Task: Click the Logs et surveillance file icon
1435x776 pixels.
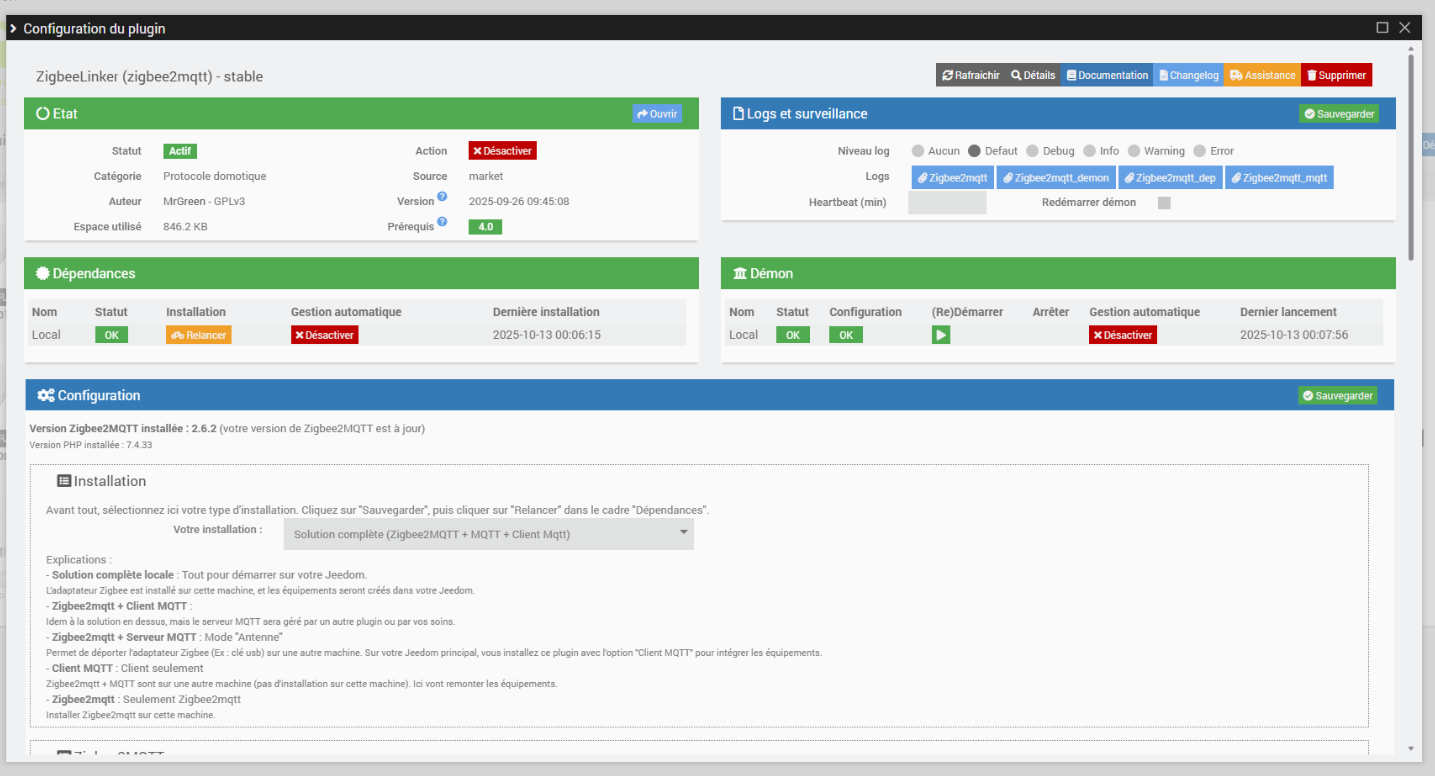Action: [738, 114]
